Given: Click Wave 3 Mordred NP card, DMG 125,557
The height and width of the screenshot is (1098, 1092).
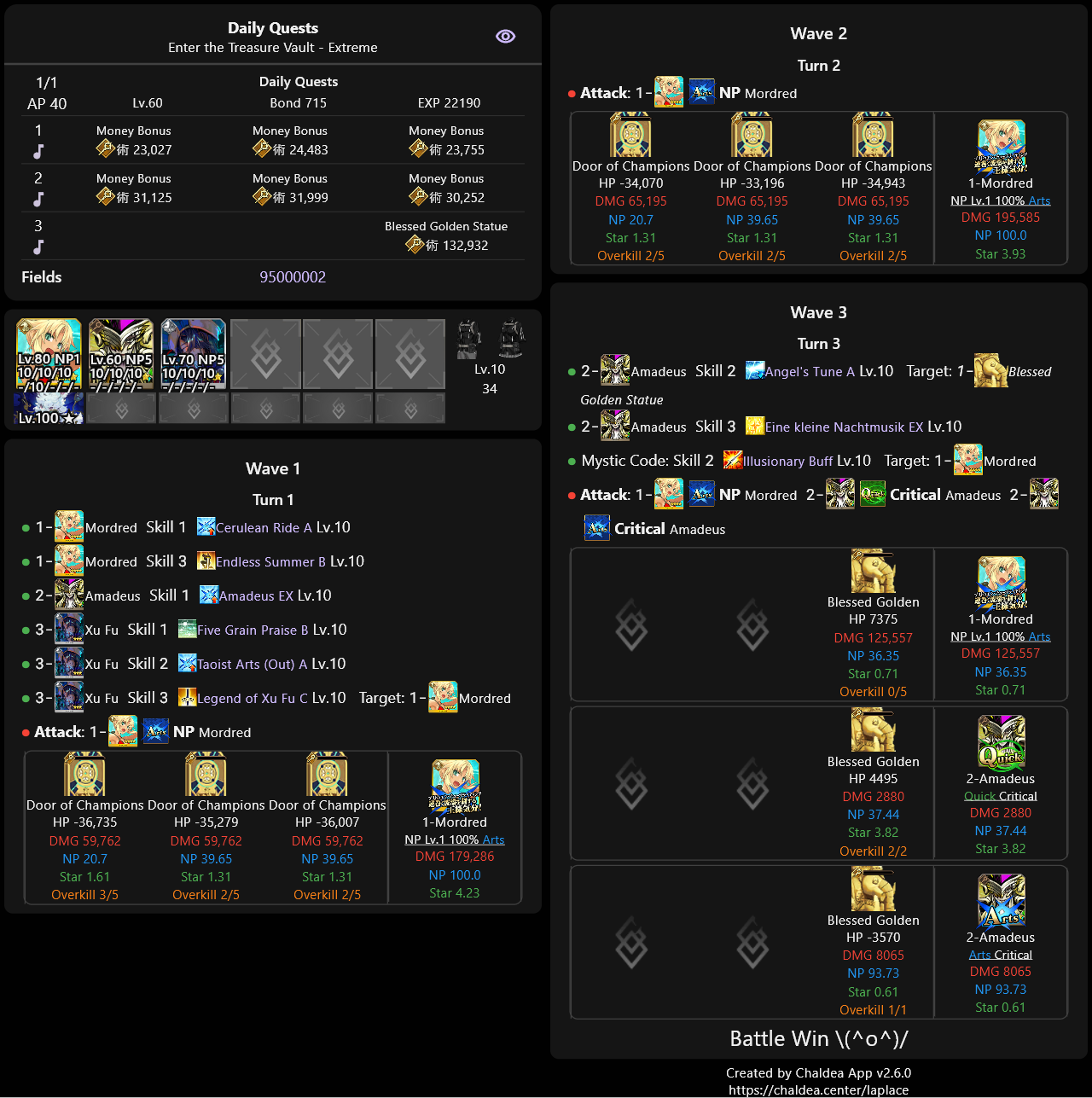Looking at the screenshot, I should tap(1001, 584).
